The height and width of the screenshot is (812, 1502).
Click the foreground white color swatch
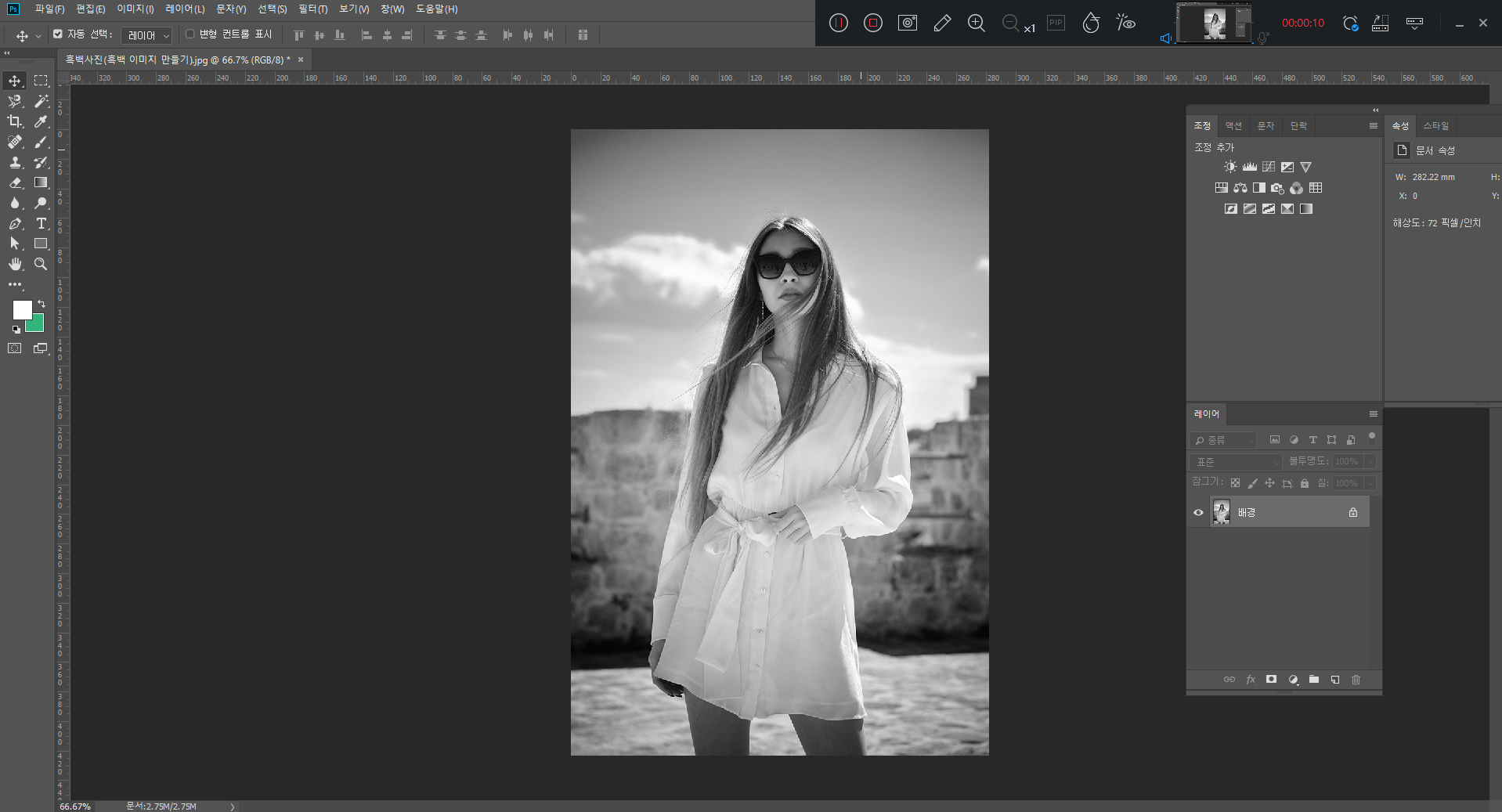22,310
